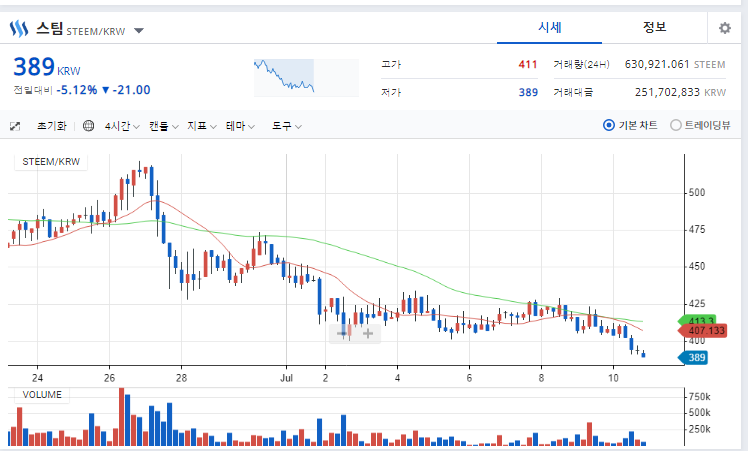Open the settings gear icon
Screen dimensions: 748x451
725,28
